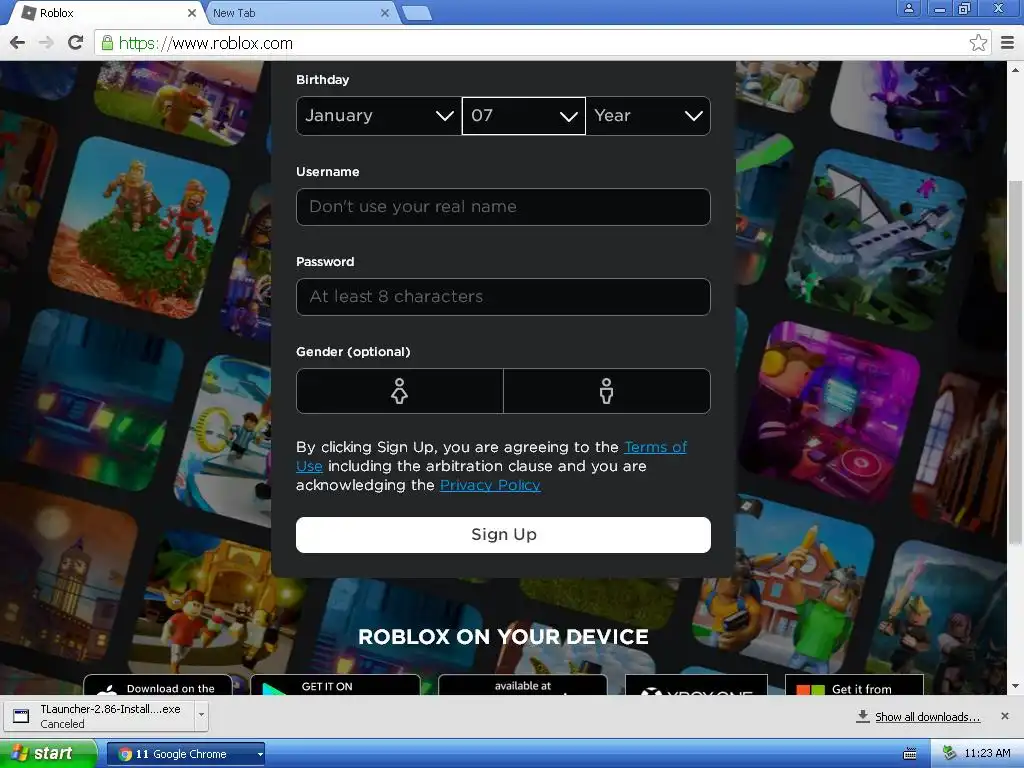Select the male gender icon button
Screen dimensions: 1024x768
pos(607,391)
